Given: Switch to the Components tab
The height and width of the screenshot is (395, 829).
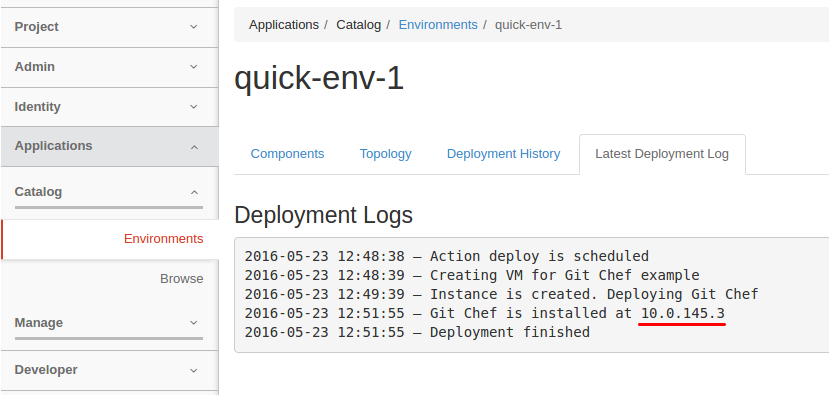Looking at the screenshot, I should click(287, 154).
